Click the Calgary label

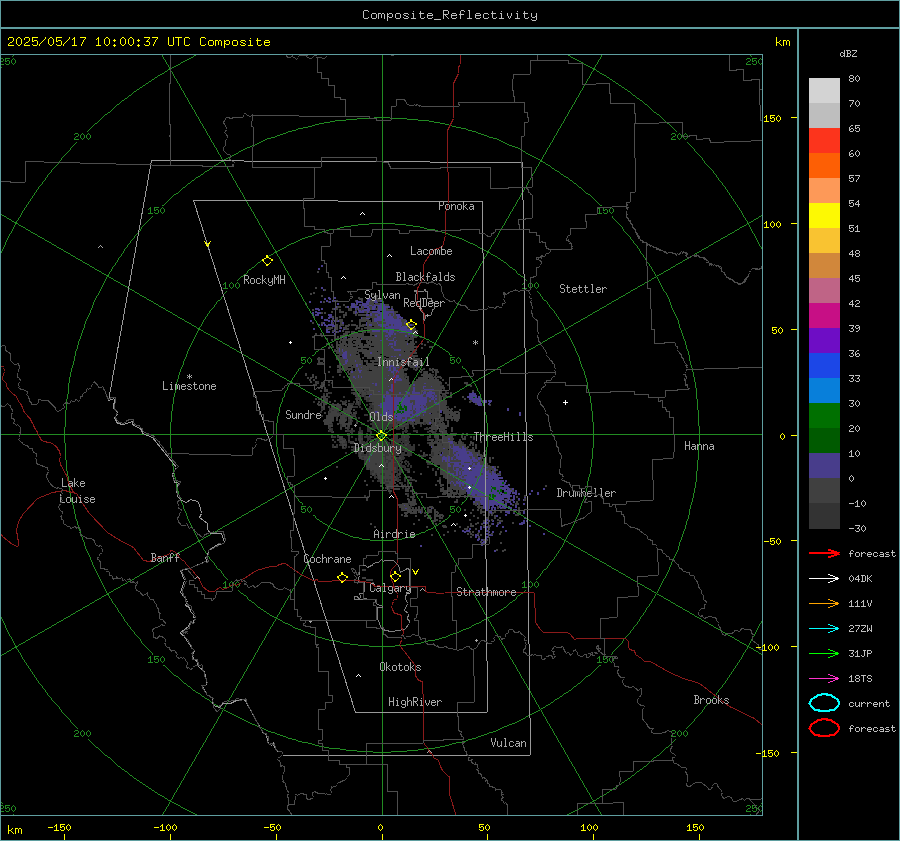[390, 588]
